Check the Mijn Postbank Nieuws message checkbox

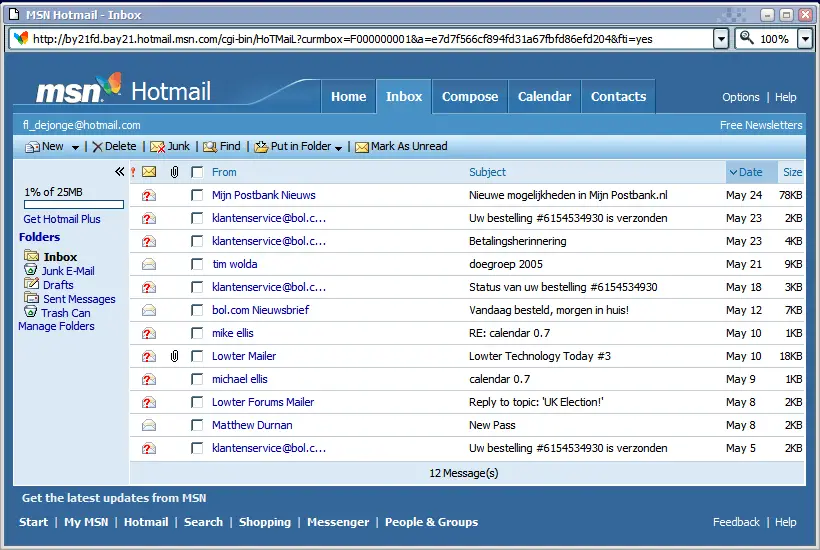197,195
